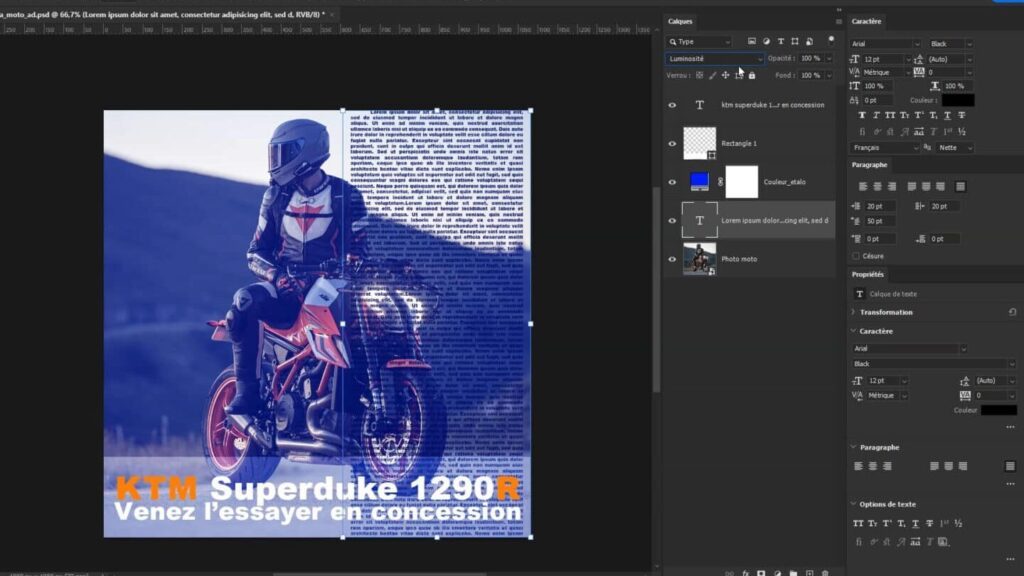Open Nette anti-aliasing dropdown

point(955,148)
